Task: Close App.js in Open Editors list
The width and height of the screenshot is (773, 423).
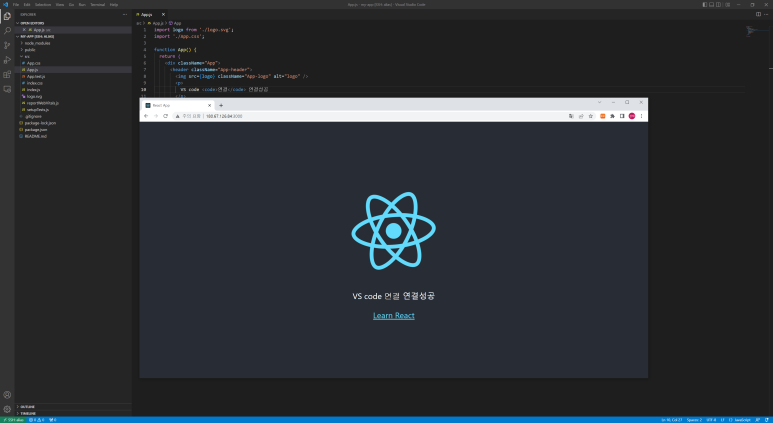Action: (x=24, y=30)
